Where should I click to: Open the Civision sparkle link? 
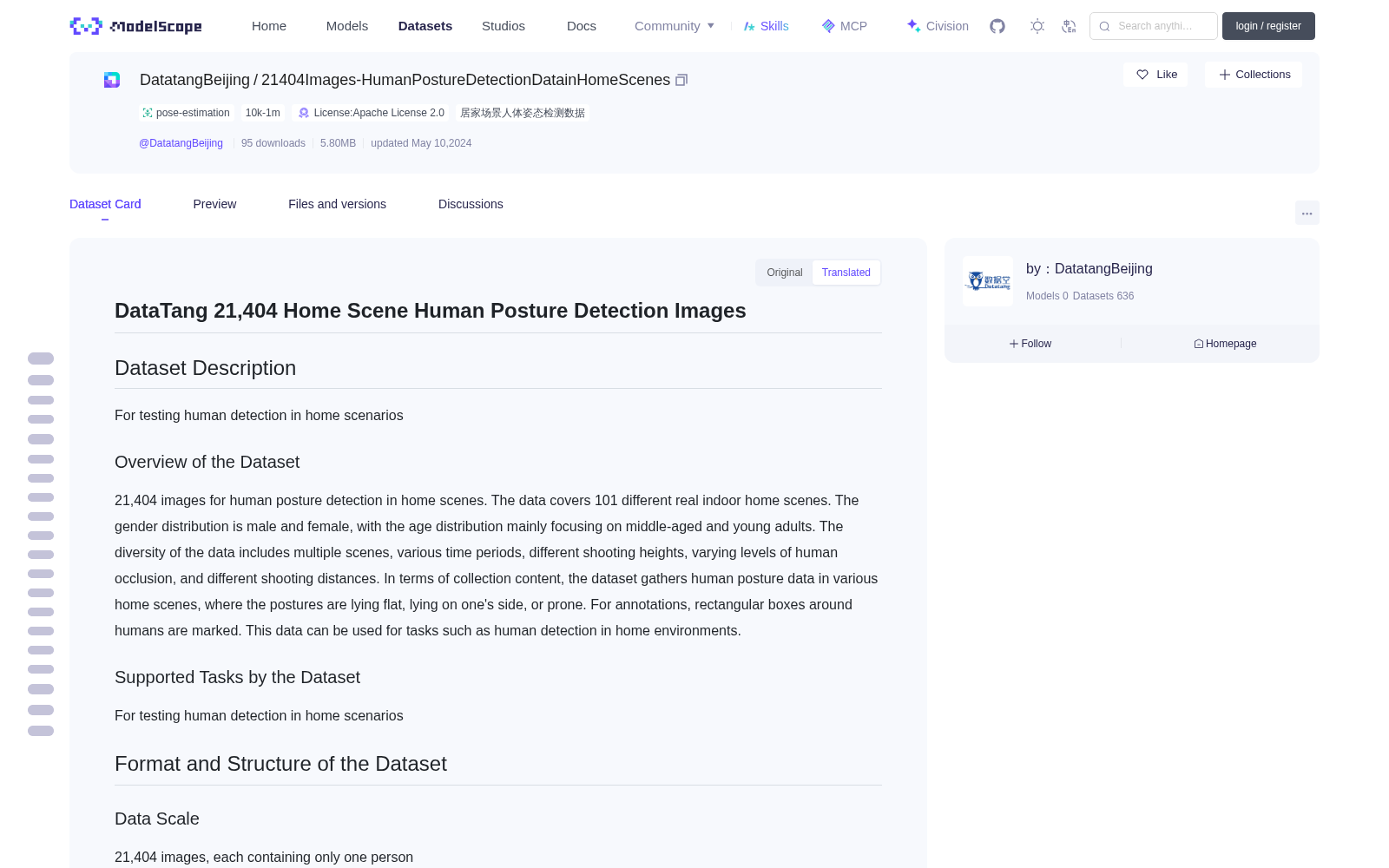coord(938,26)
